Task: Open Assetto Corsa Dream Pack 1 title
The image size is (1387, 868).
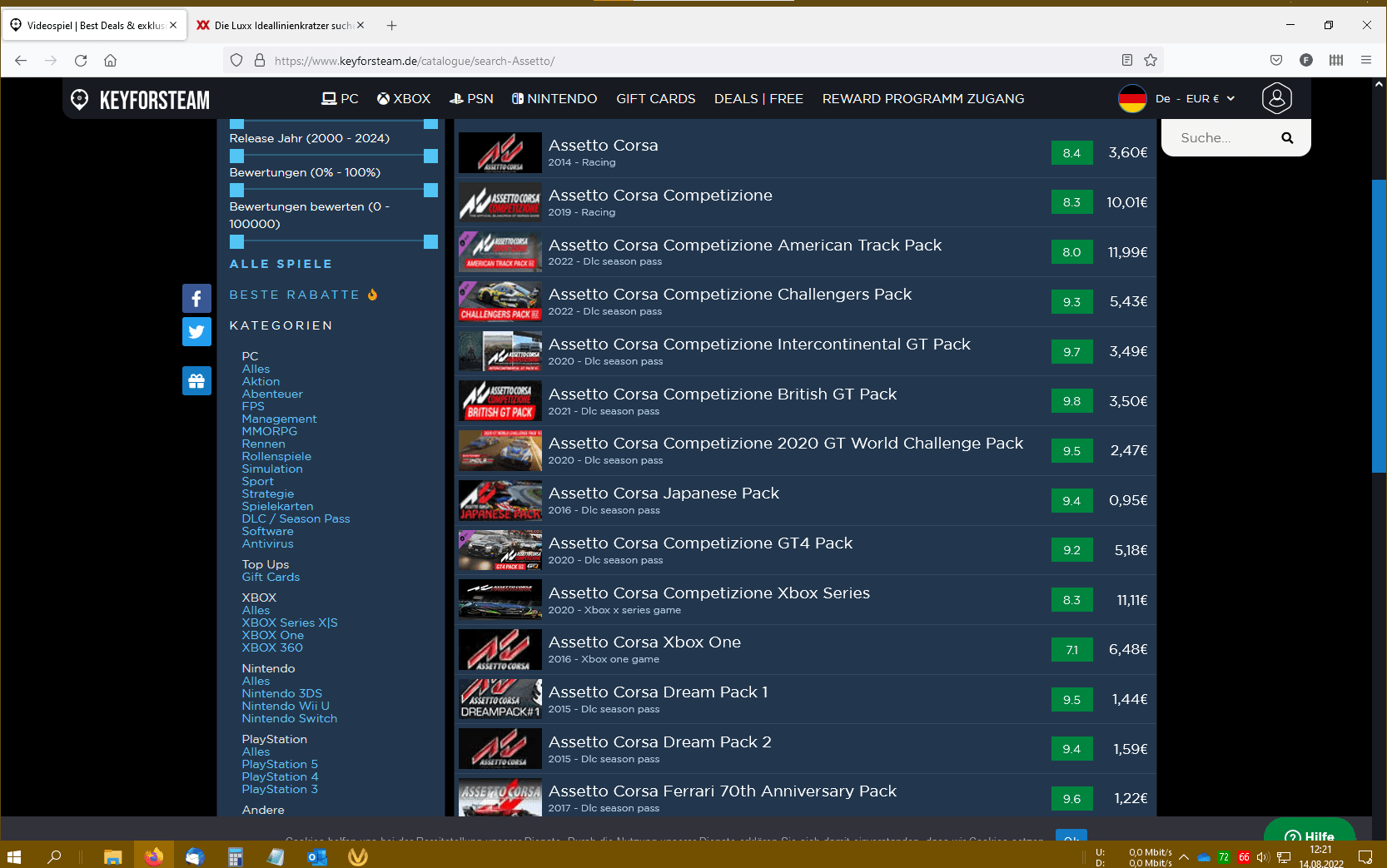Action: click(x=658, y=692)
